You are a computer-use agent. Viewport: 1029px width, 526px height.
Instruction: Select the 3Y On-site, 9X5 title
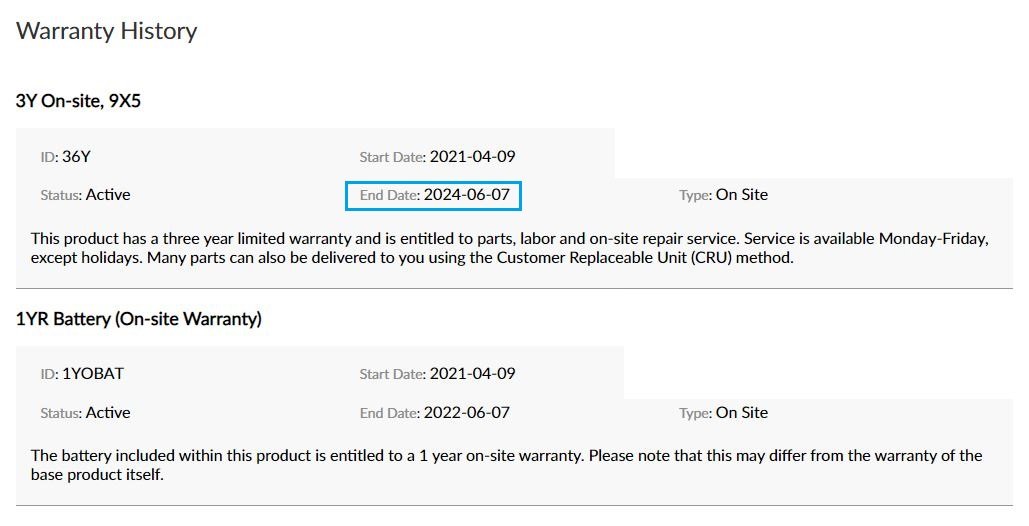point(78,100)
